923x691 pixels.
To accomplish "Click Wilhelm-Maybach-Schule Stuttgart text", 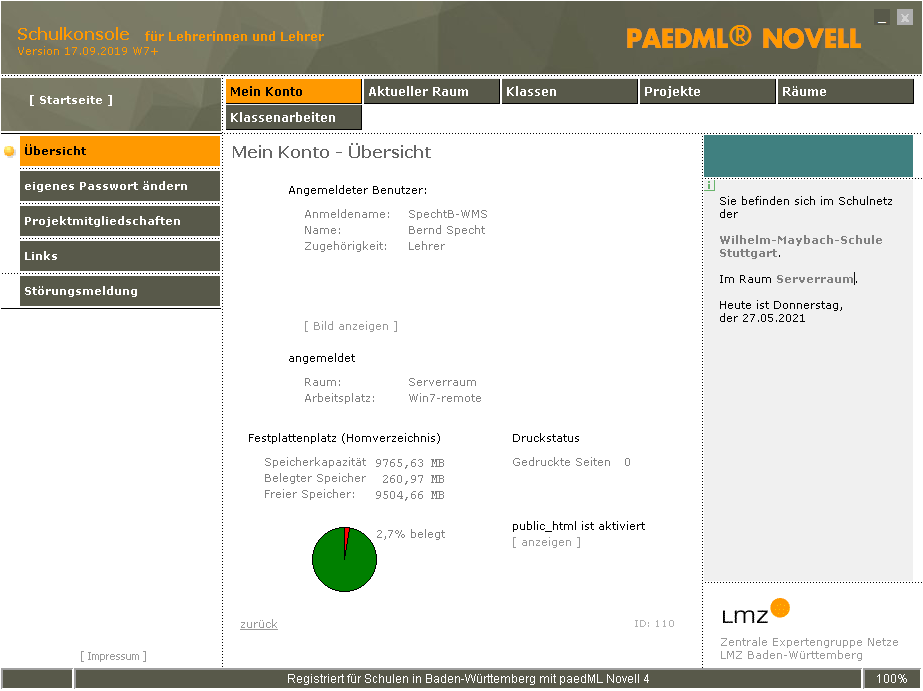I will coord(801,247).
